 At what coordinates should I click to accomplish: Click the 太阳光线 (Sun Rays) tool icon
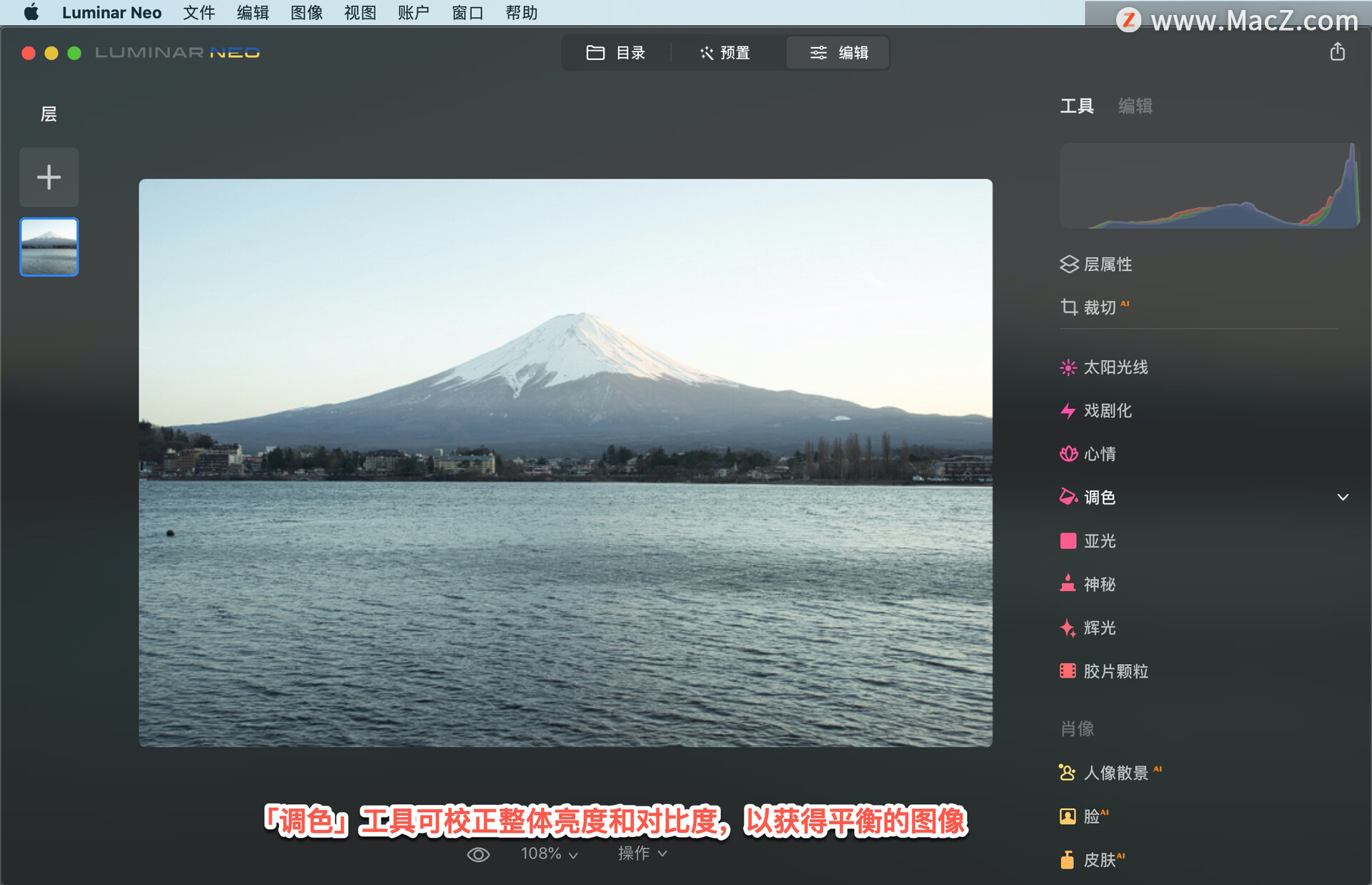[1068, 367]
